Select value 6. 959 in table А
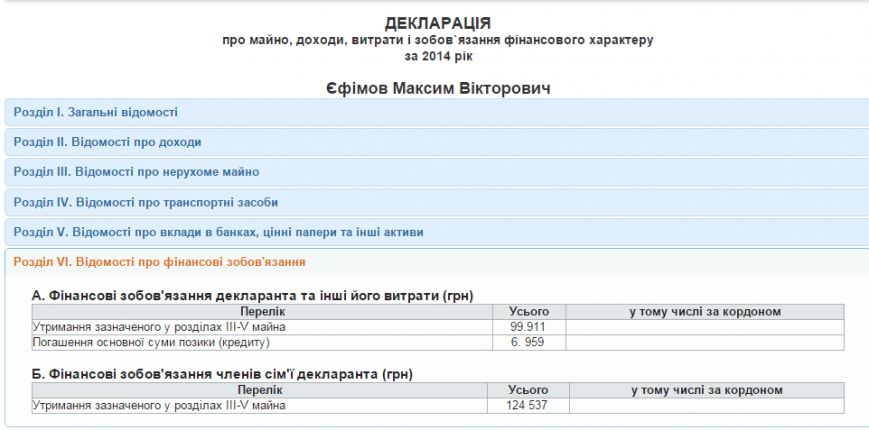 point(528,342)
